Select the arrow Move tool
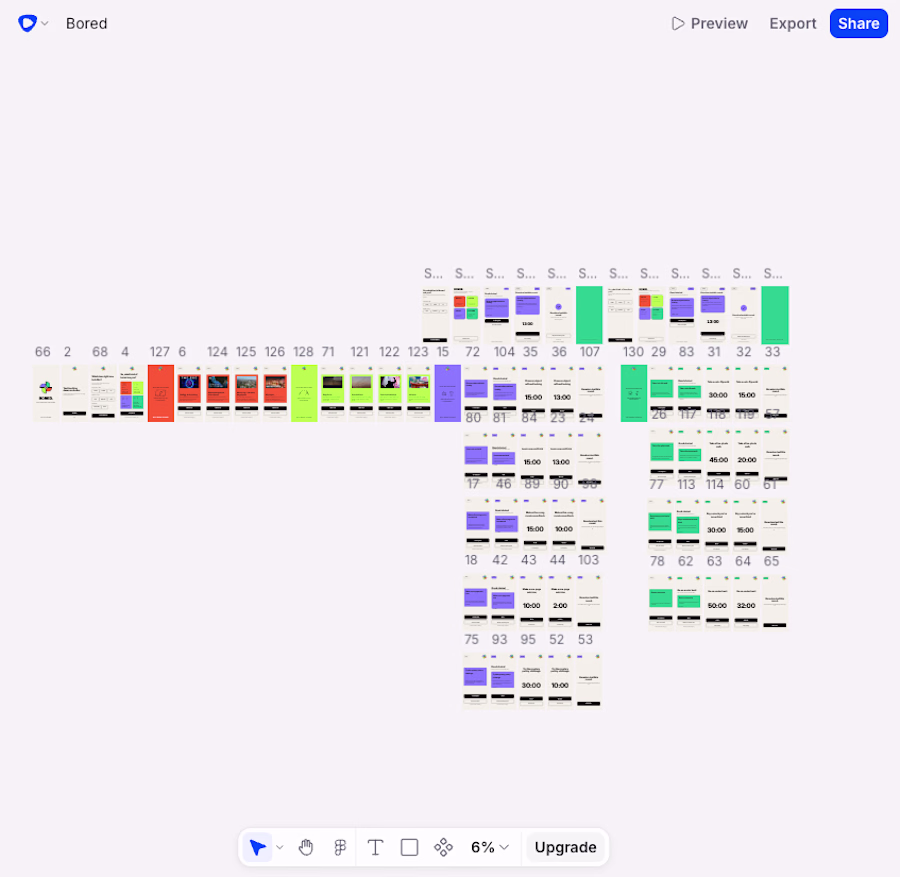This screenshot has width=900, height=877. tap(258, 847)
